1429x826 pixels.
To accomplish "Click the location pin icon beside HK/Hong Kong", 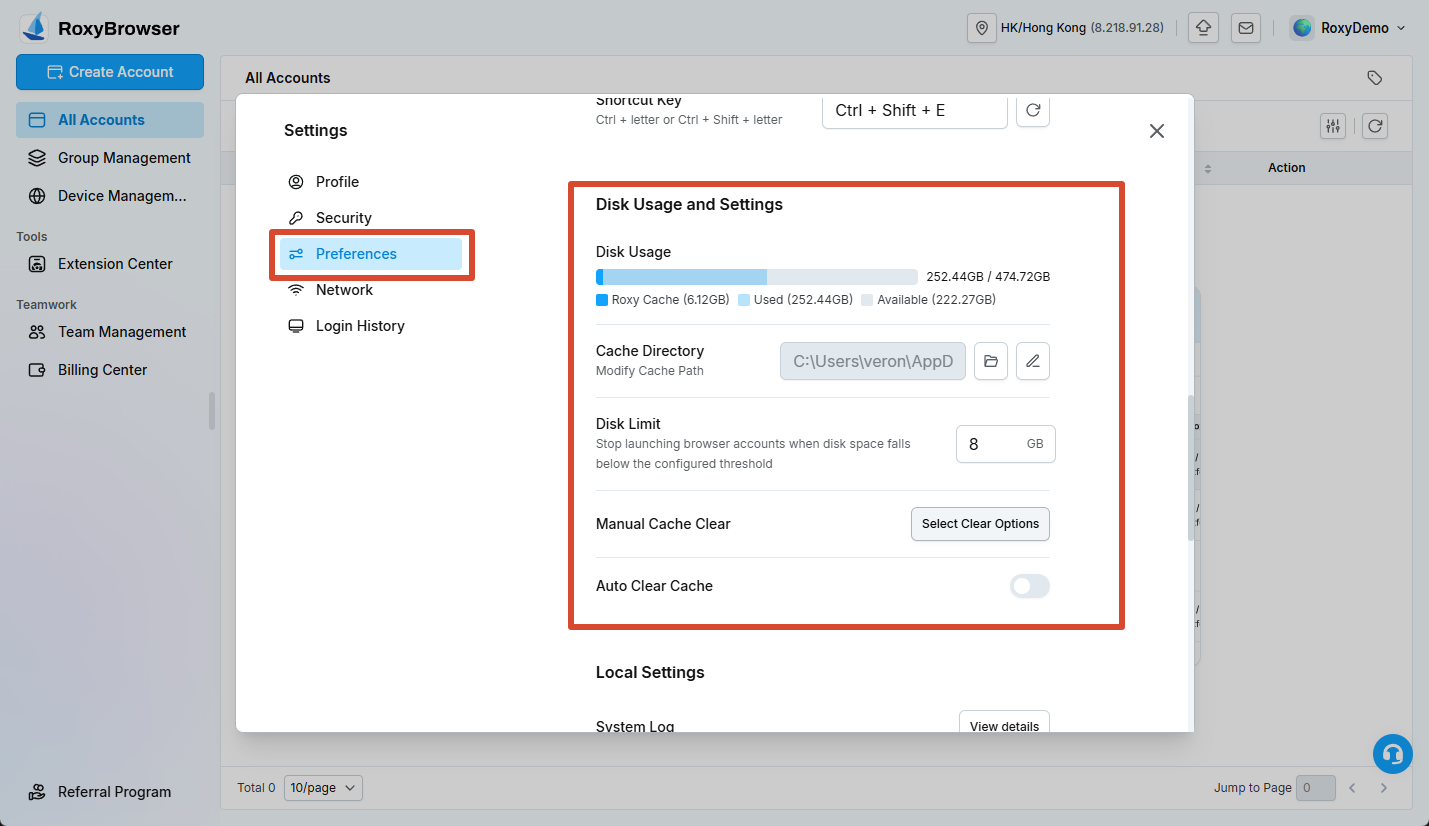I will (x=982, y=28).
